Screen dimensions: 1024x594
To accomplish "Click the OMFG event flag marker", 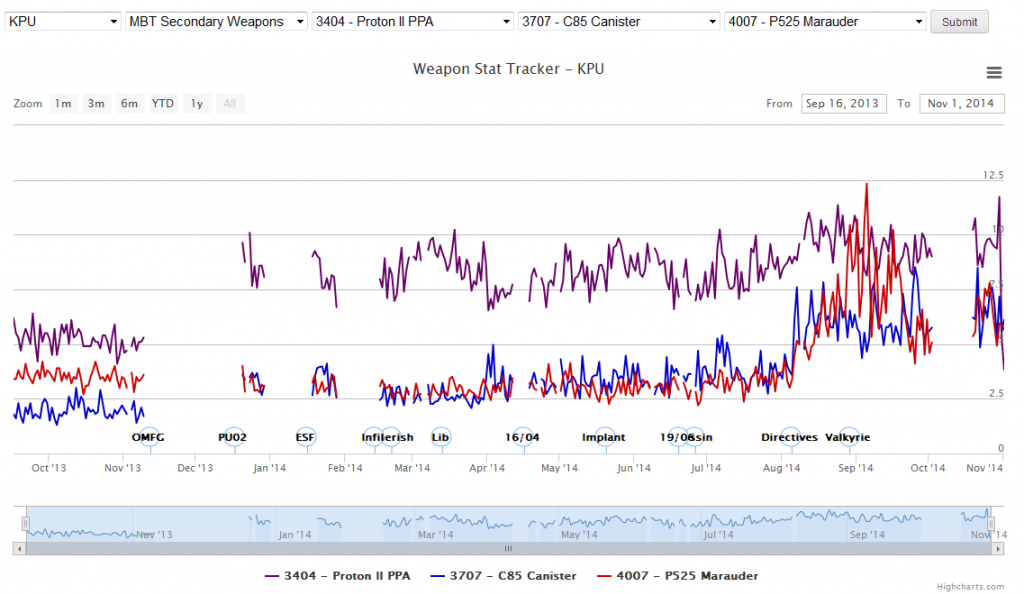I will coord(148,437).
